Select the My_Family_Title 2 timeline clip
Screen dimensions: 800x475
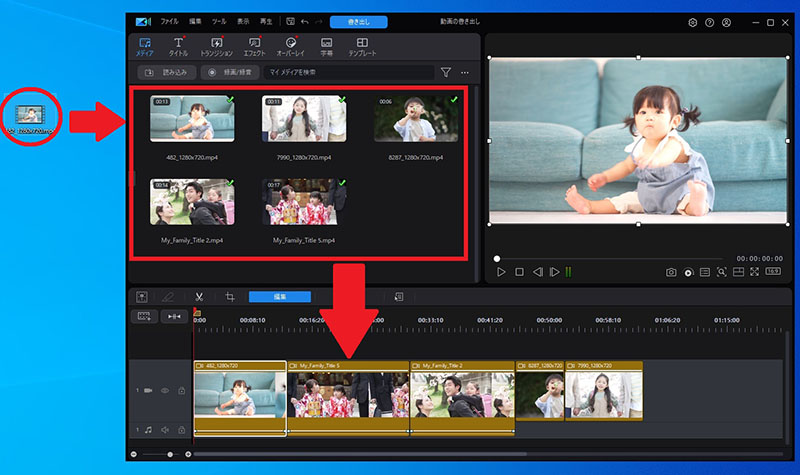coord(462,397)
